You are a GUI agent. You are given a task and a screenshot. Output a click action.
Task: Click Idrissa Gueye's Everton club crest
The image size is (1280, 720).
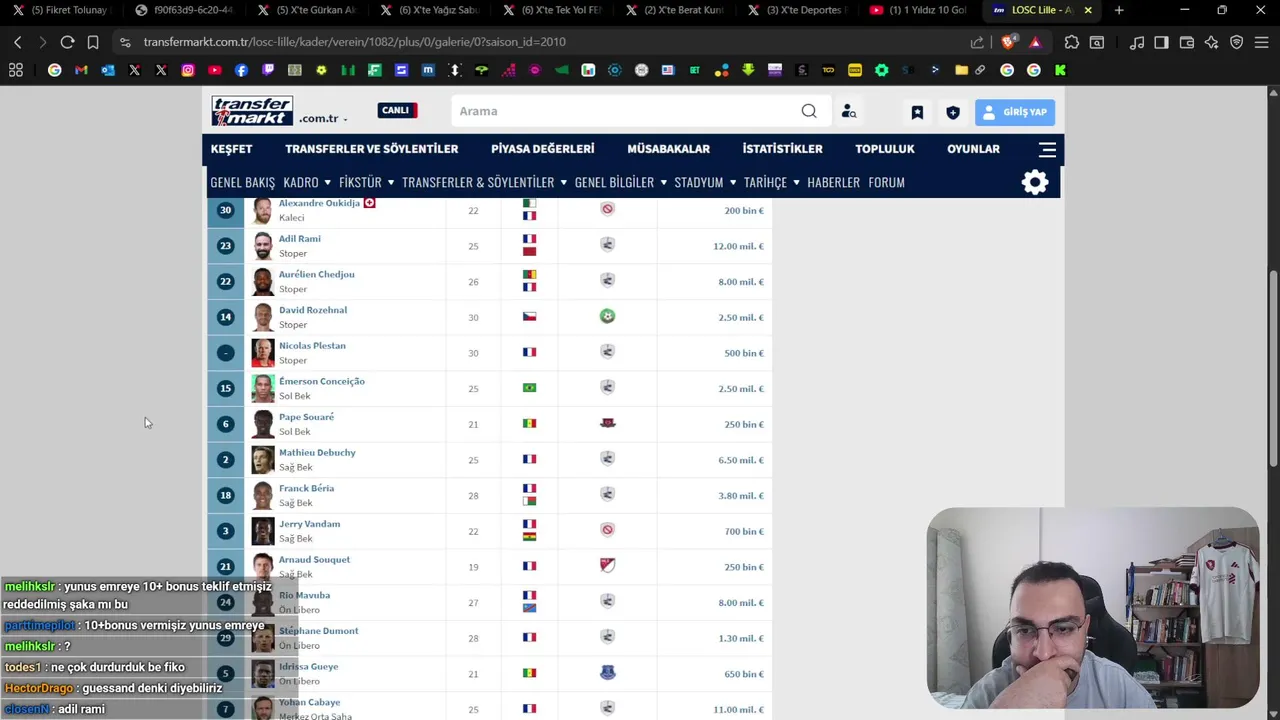click(607, 673)
